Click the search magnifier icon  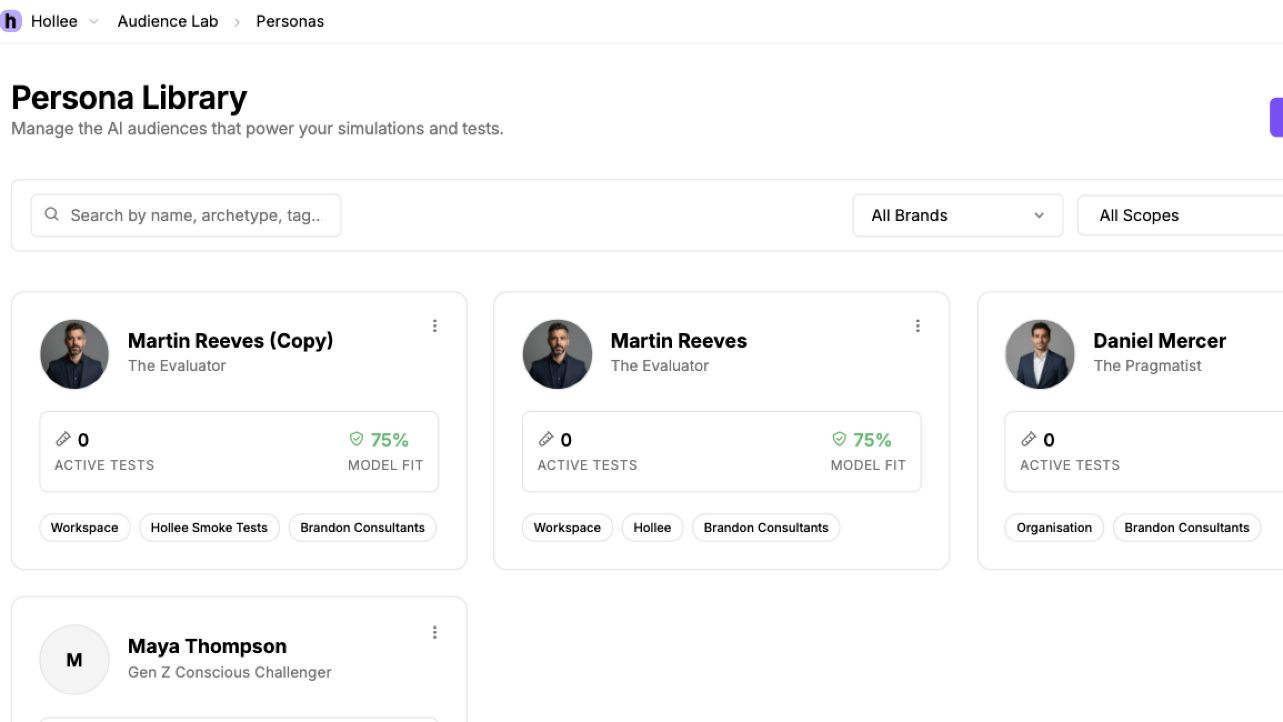(52, 215)
